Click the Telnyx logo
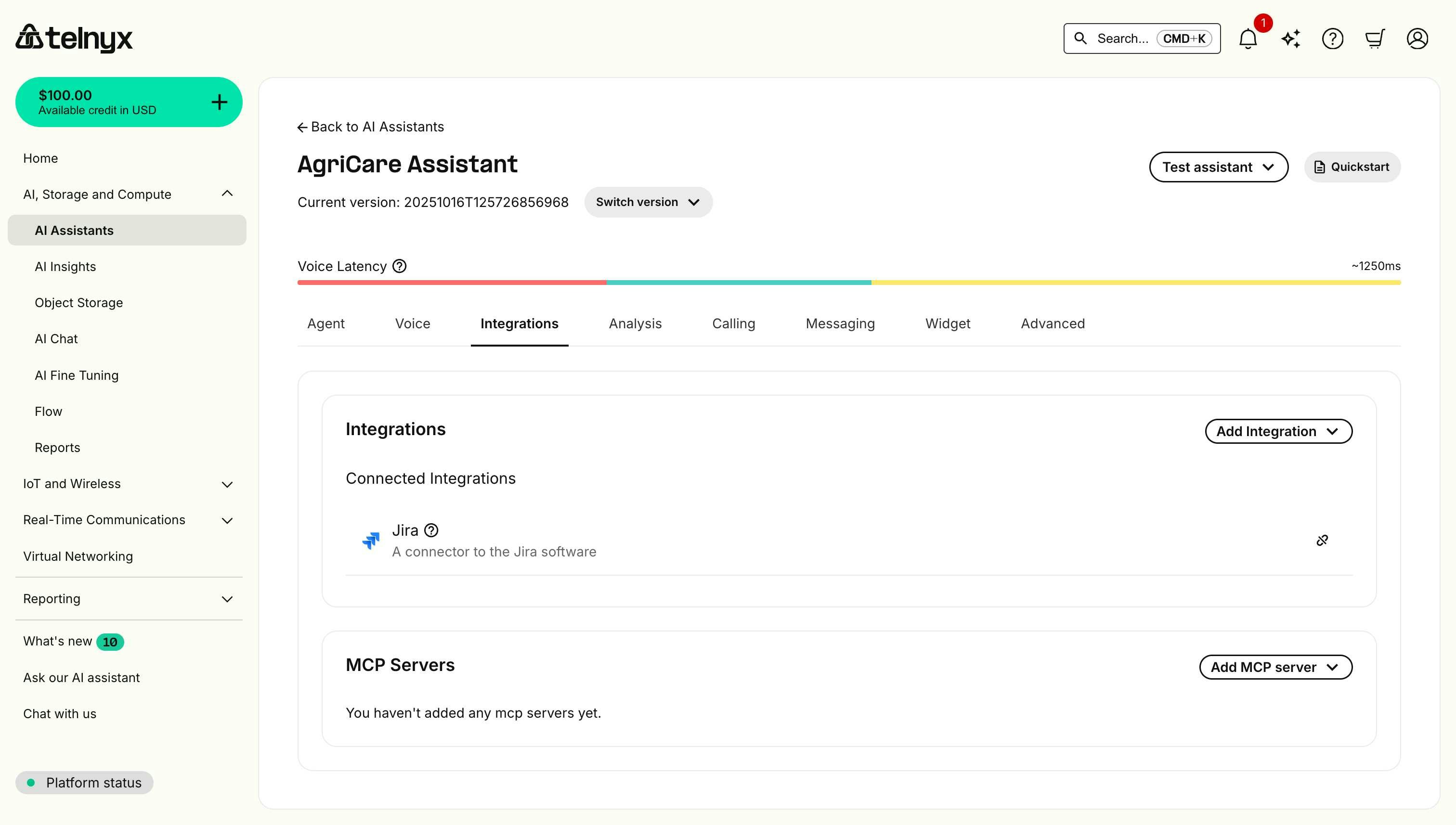Image resolution: width=1456 pixels, height=825 pixels. (x=74, y=38)
